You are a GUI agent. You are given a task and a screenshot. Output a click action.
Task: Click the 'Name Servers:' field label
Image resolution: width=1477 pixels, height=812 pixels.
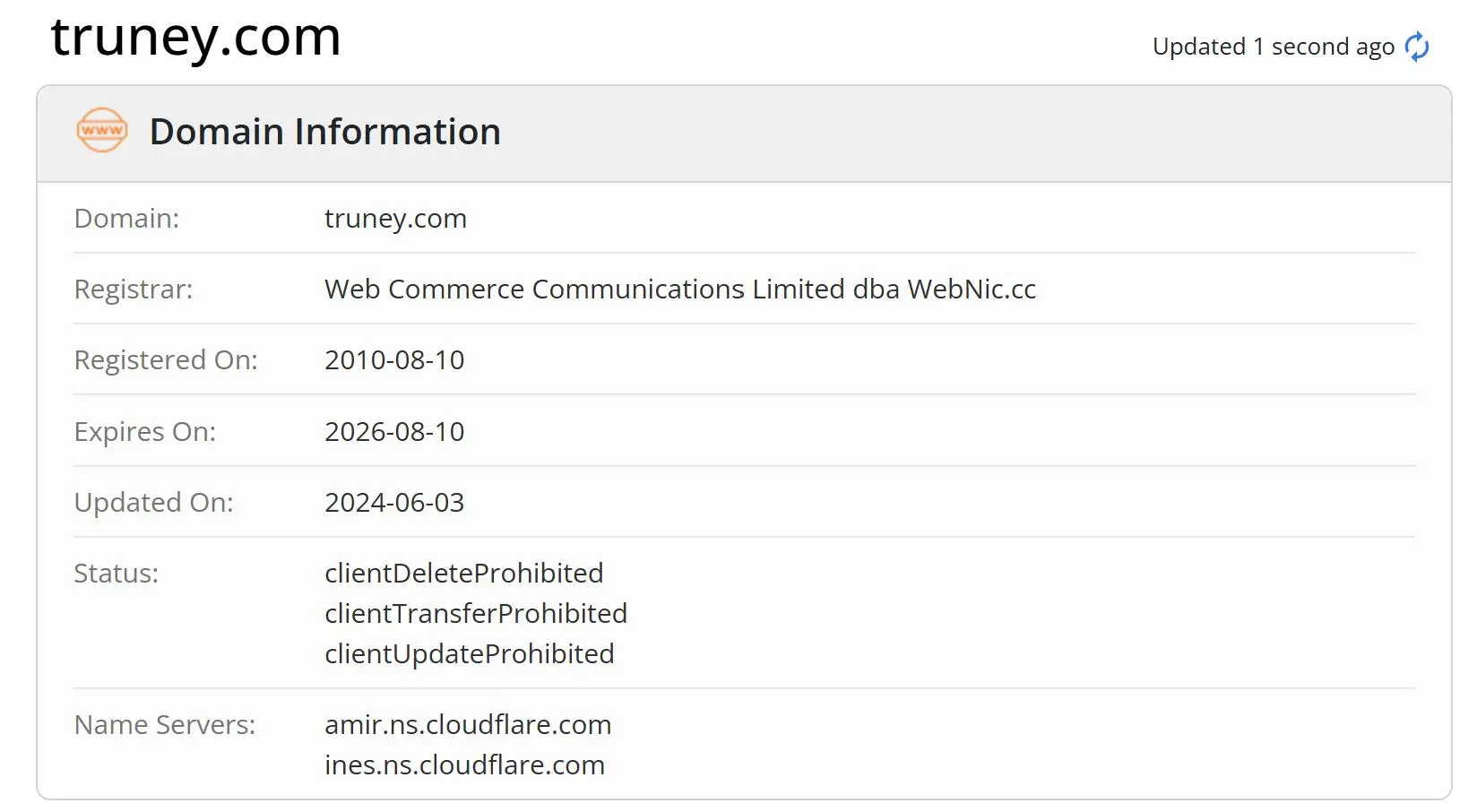click(x=165, y=725)
